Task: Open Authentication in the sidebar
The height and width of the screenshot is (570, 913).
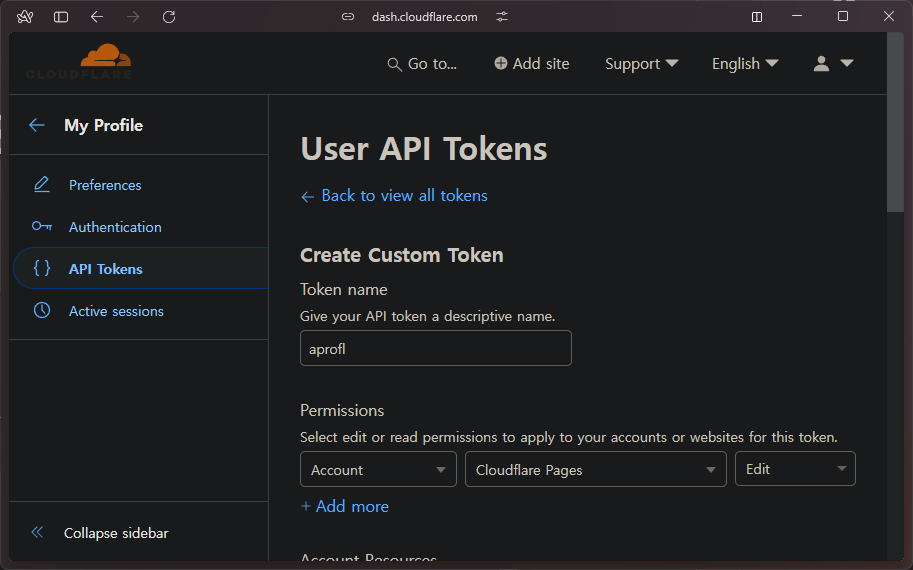Action: click(115, 227)
